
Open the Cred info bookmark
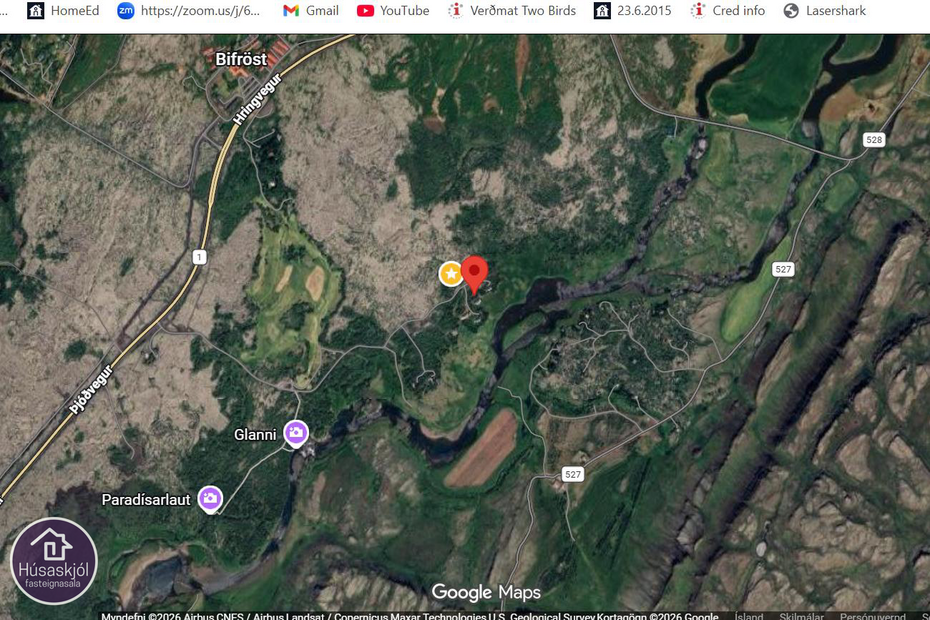[x=727, y=11]
